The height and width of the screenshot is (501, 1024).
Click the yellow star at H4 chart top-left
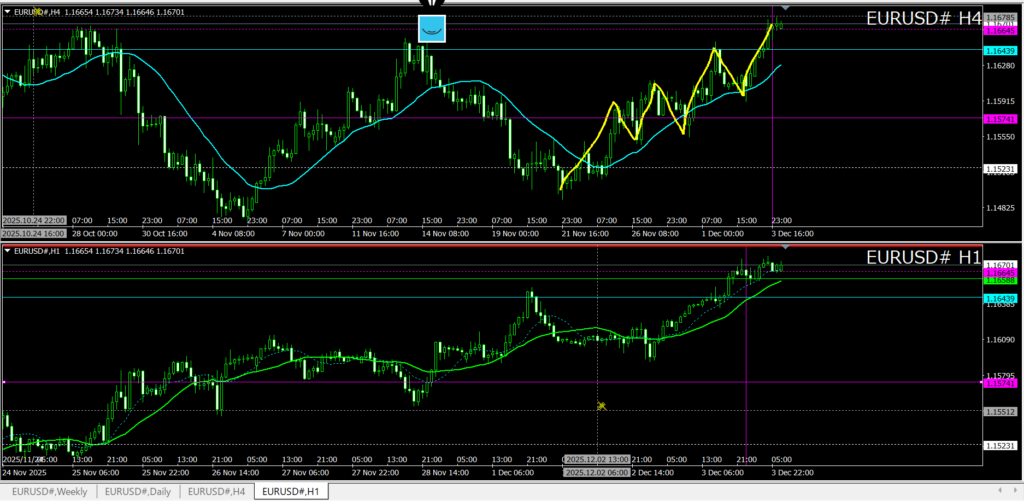pyautogui.click(x=37, y=11)
